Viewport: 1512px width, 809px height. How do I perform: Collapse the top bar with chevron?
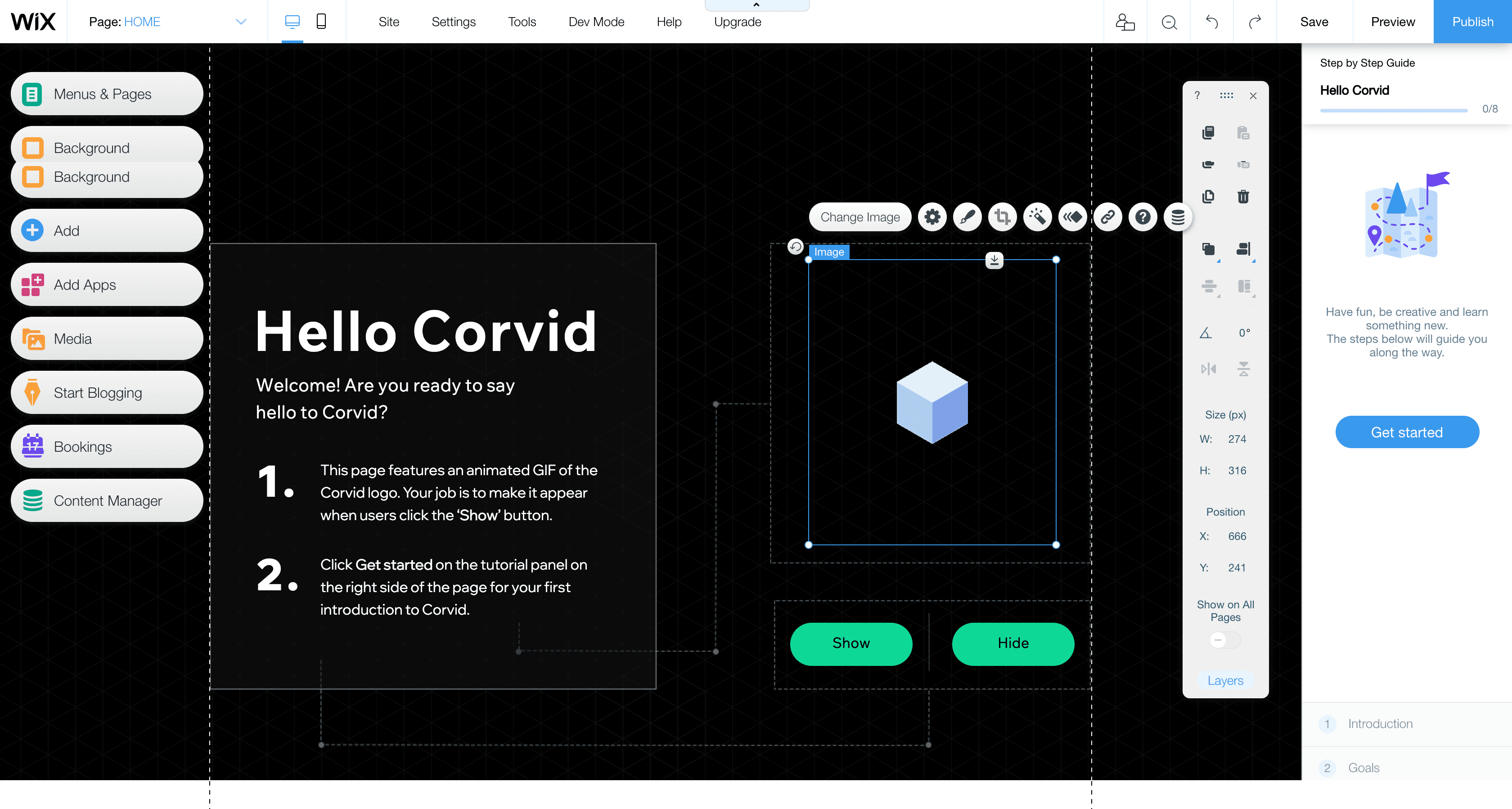[x=756, y=4]
